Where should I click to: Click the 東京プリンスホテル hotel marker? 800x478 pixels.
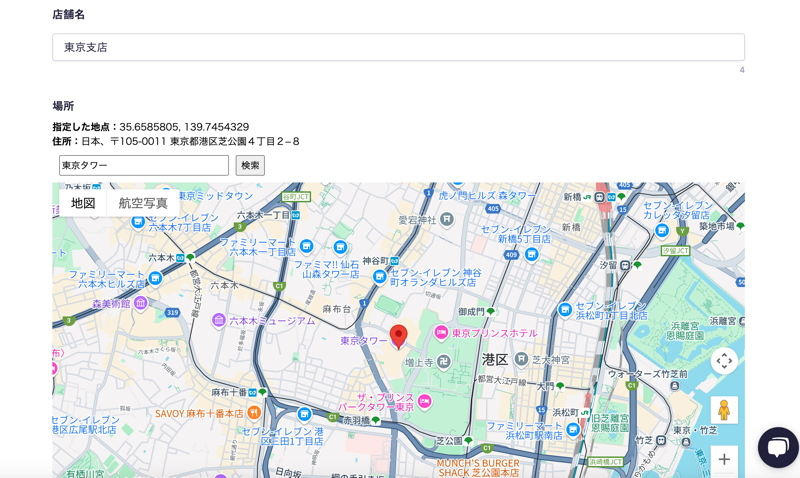440,333
